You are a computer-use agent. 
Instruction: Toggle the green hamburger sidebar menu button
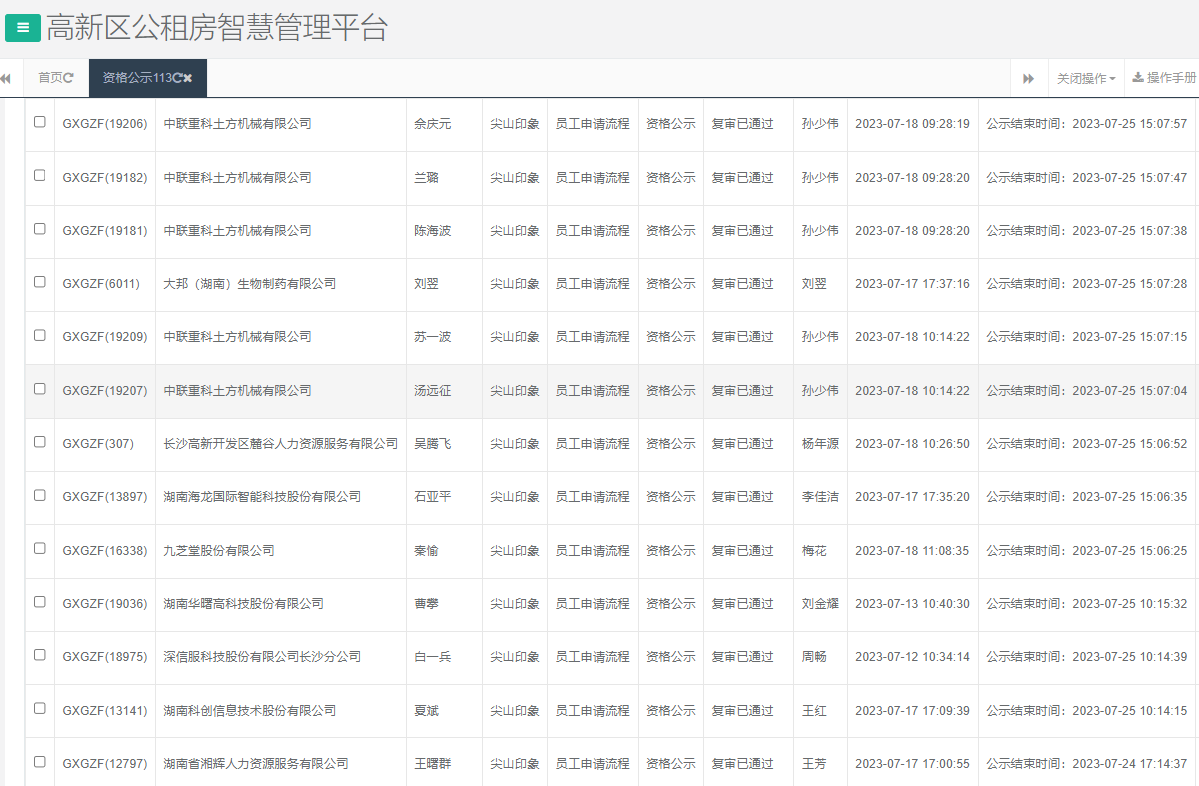coord(23,28)
